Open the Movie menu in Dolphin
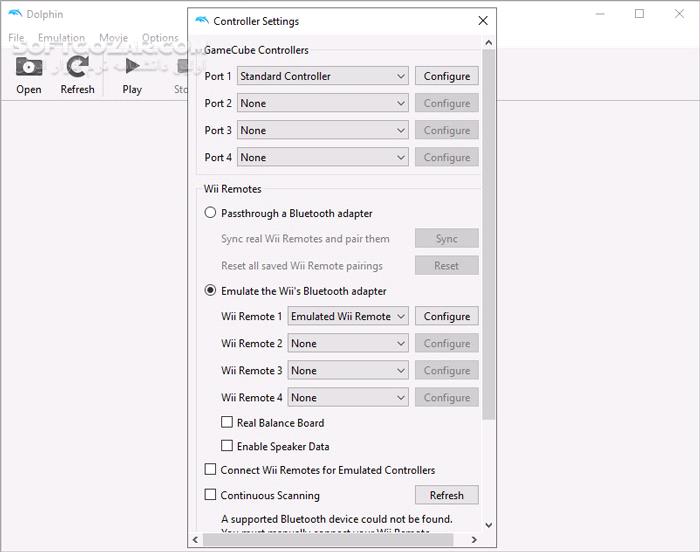Image resolution: width=700 pixels, height=552 pixels. (113, 38)
